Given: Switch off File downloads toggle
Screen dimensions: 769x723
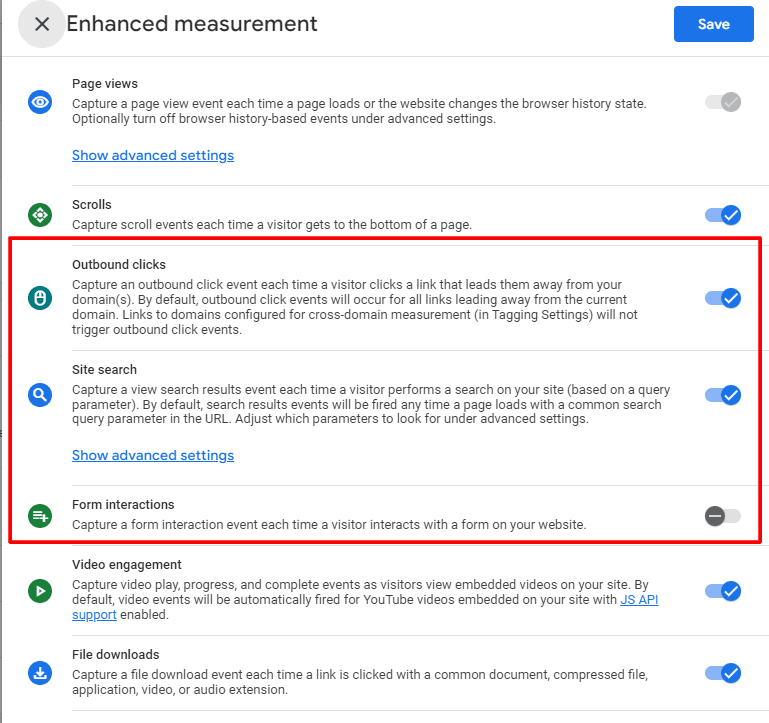Looking at the screenshot, I should point(723,672).
